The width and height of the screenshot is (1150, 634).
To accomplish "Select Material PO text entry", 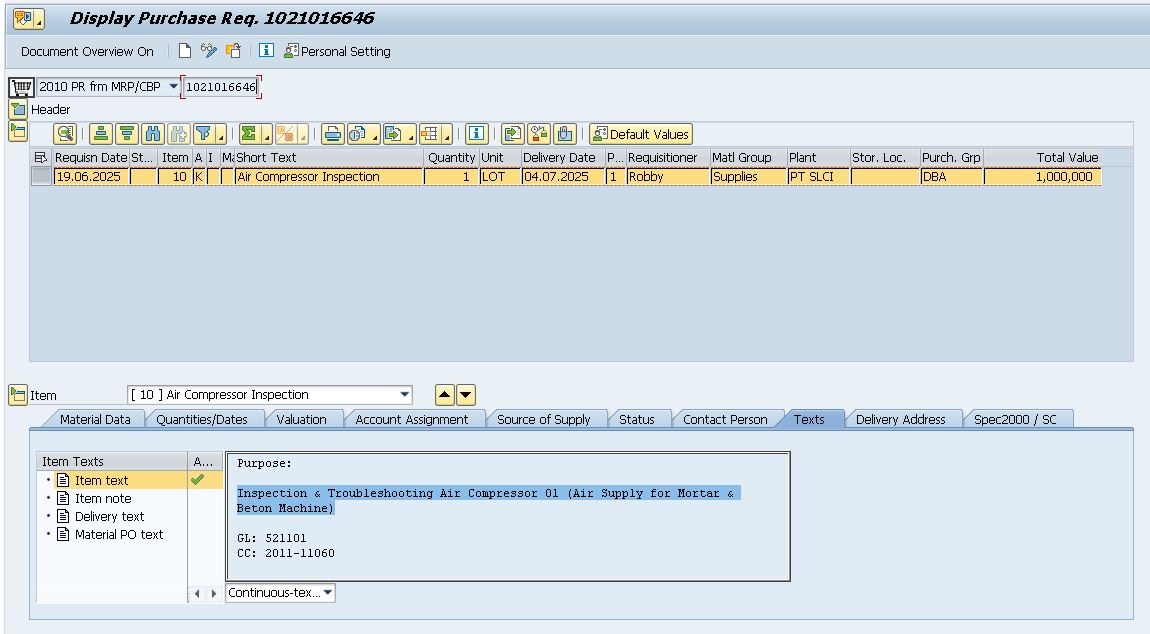I will [119, 534].
